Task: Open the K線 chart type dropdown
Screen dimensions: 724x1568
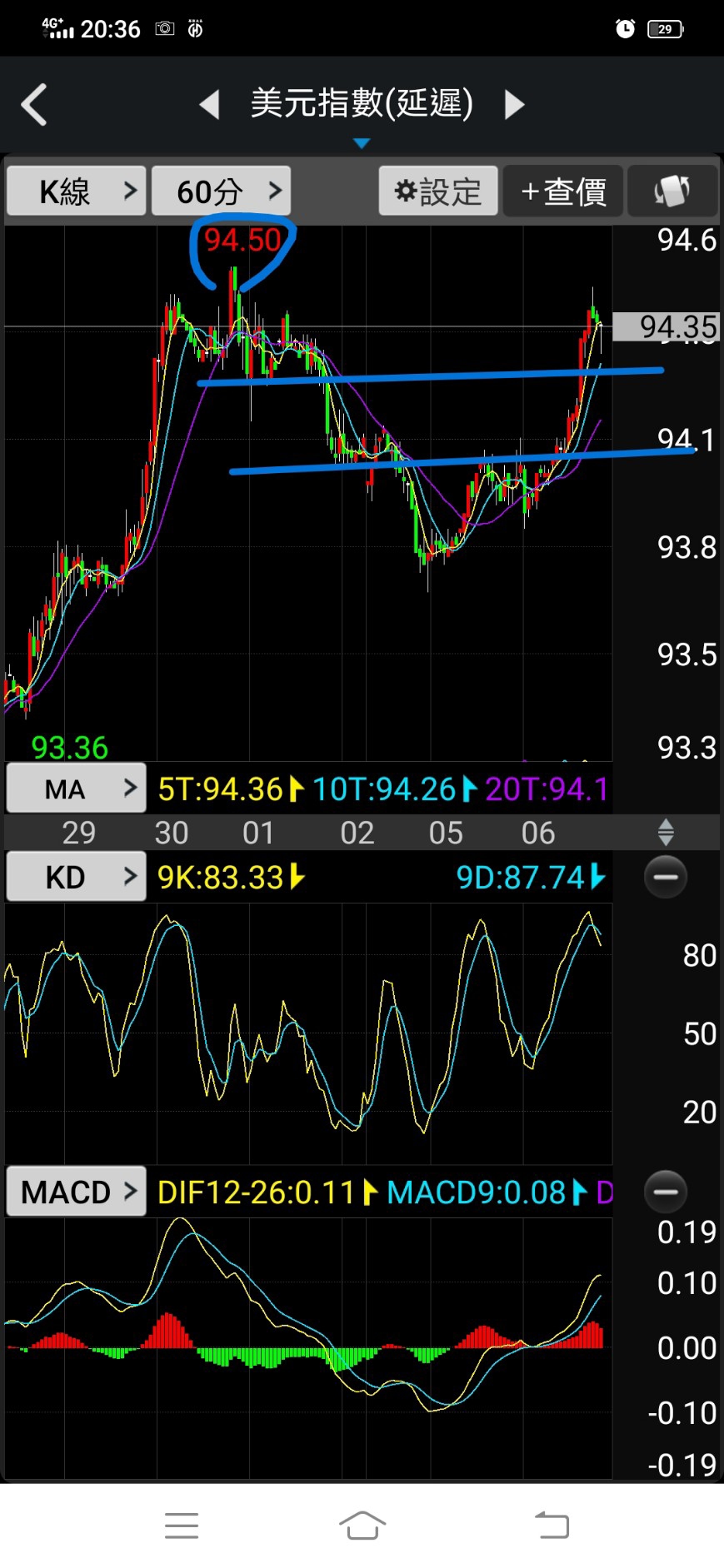Action: pyautogui.click(x=77, y=192)
